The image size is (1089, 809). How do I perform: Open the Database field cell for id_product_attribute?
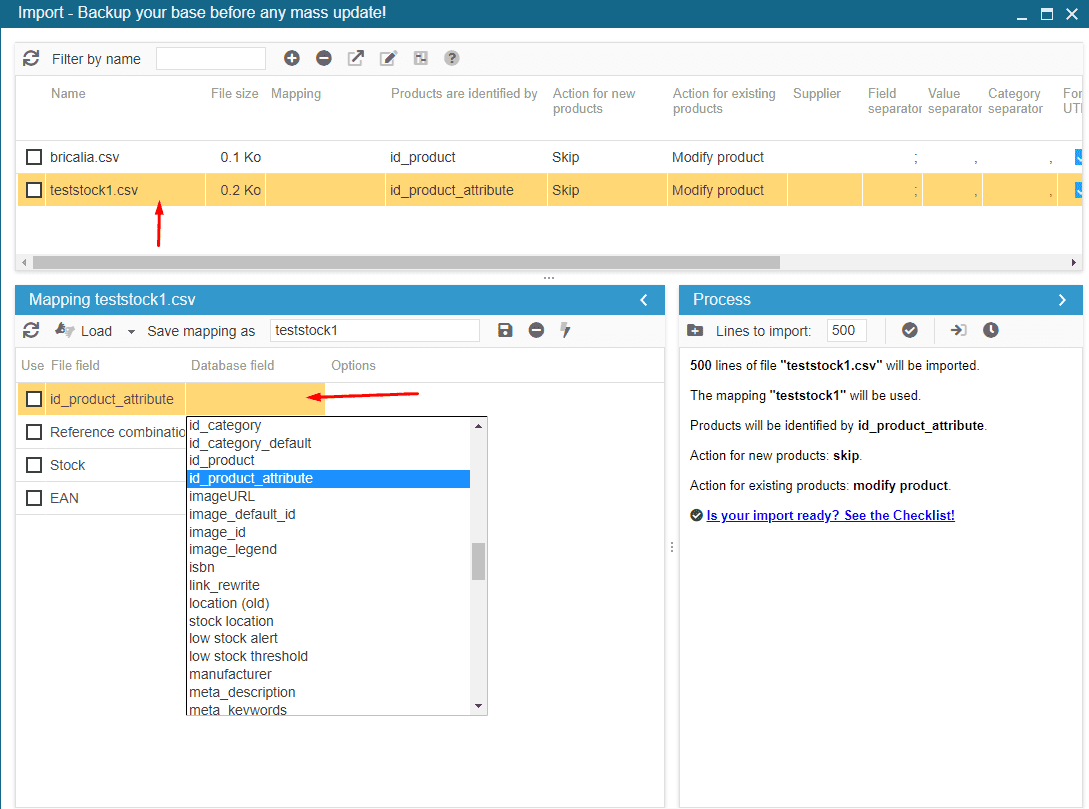point(255,399)
